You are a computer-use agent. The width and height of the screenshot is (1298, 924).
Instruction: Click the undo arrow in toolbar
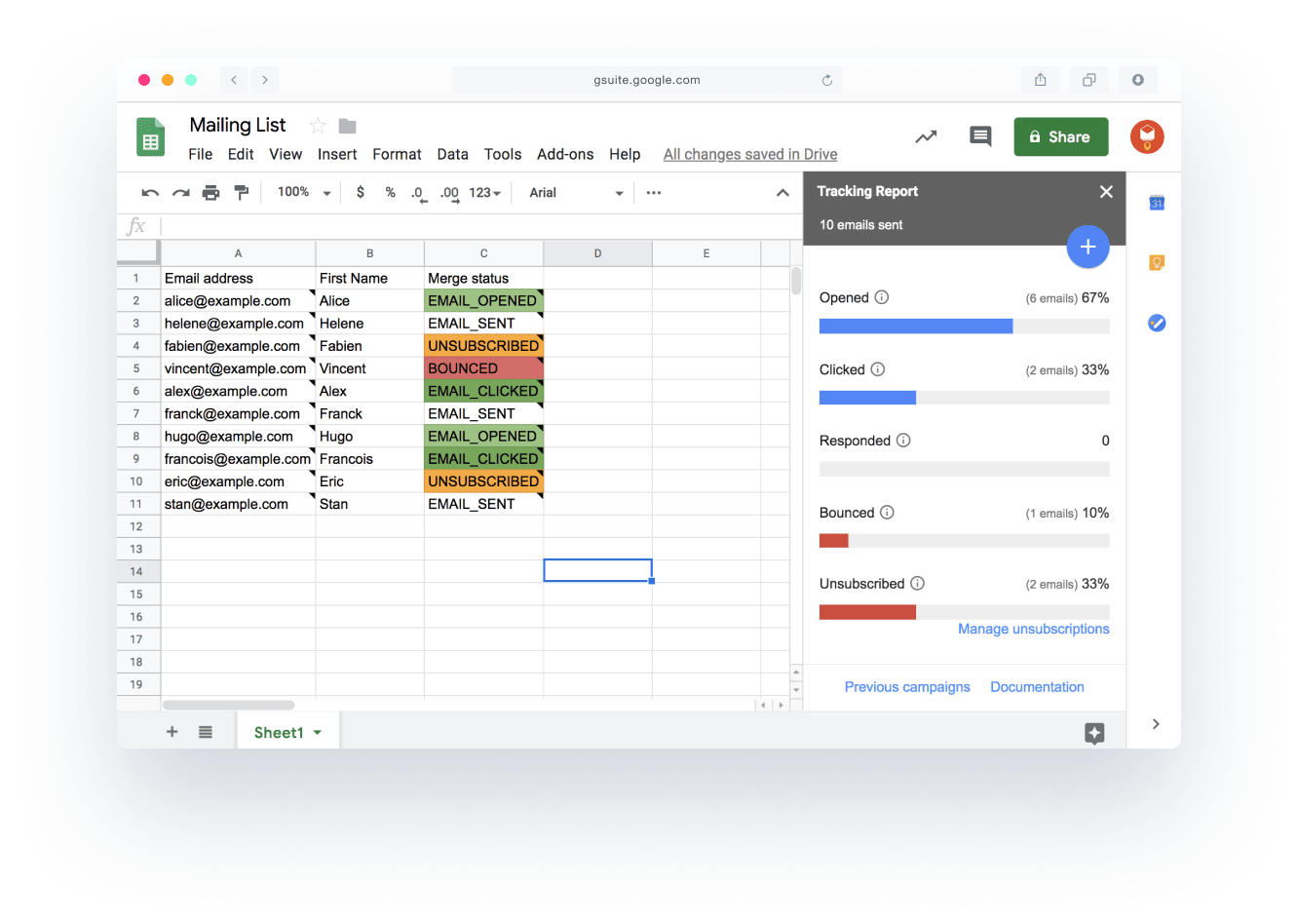(150, 193)
